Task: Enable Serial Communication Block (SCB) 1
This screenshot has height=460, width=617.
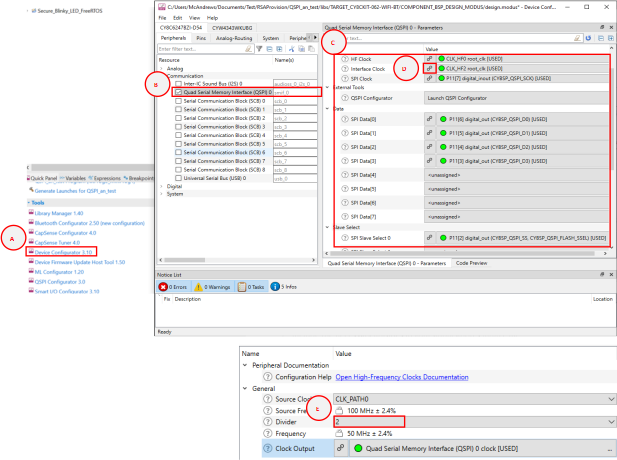Action: (178, 109)
